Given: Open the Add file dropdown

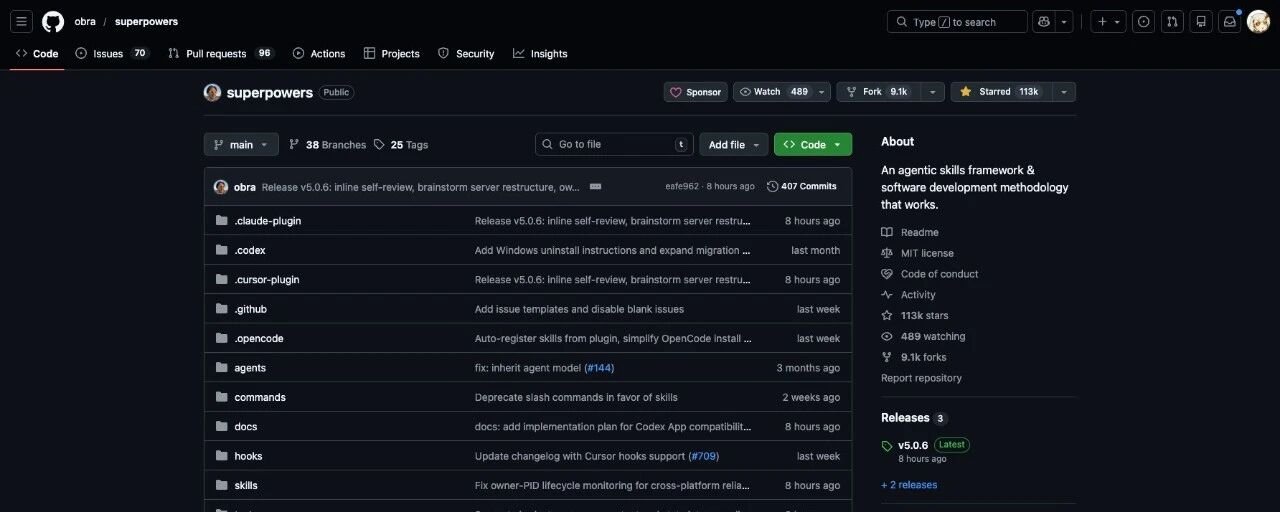Looking at the screenshot, I should [x=734, y=144].
